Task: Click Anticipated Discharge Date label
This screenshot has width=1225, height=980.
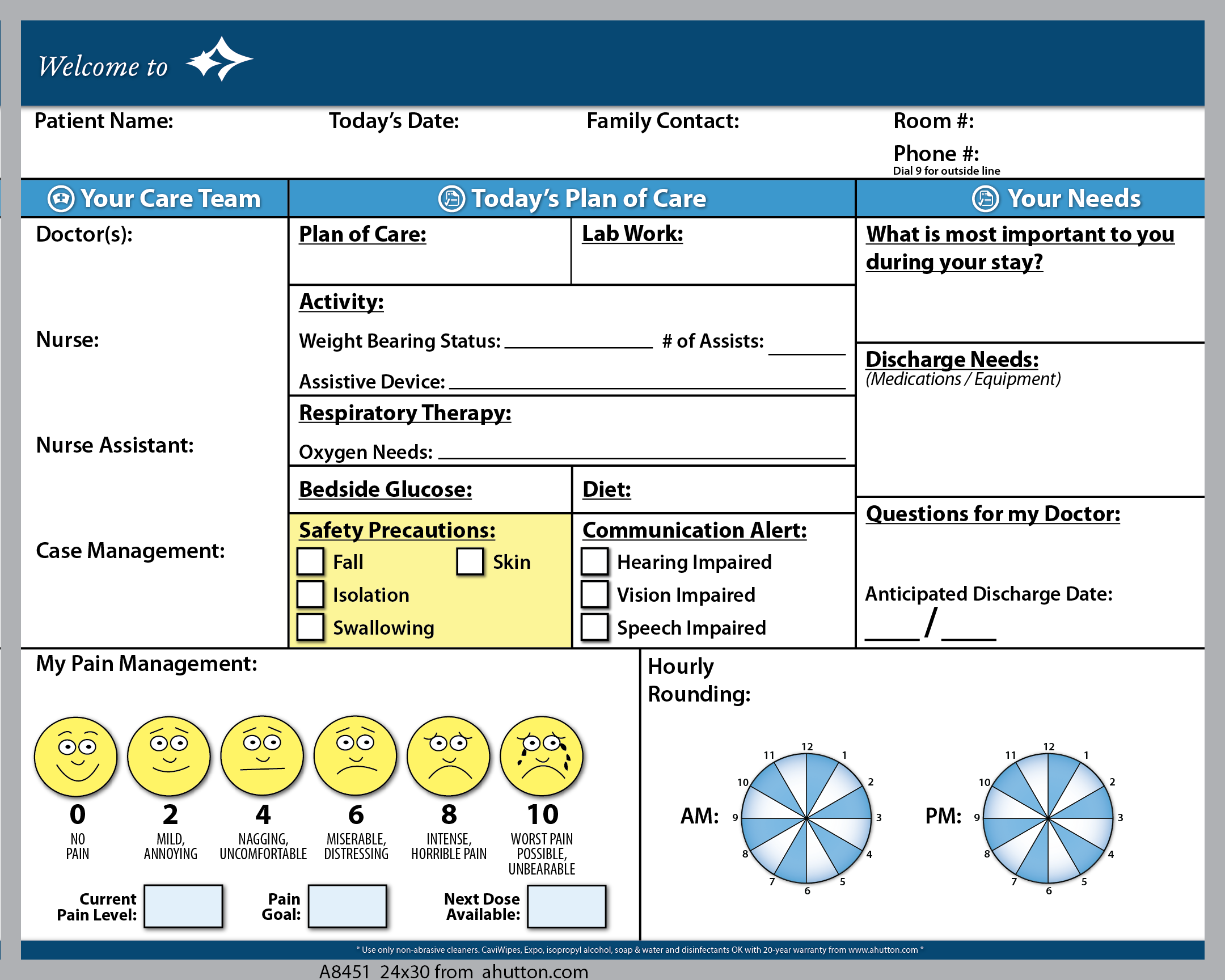Action: (x=989, y=594)
